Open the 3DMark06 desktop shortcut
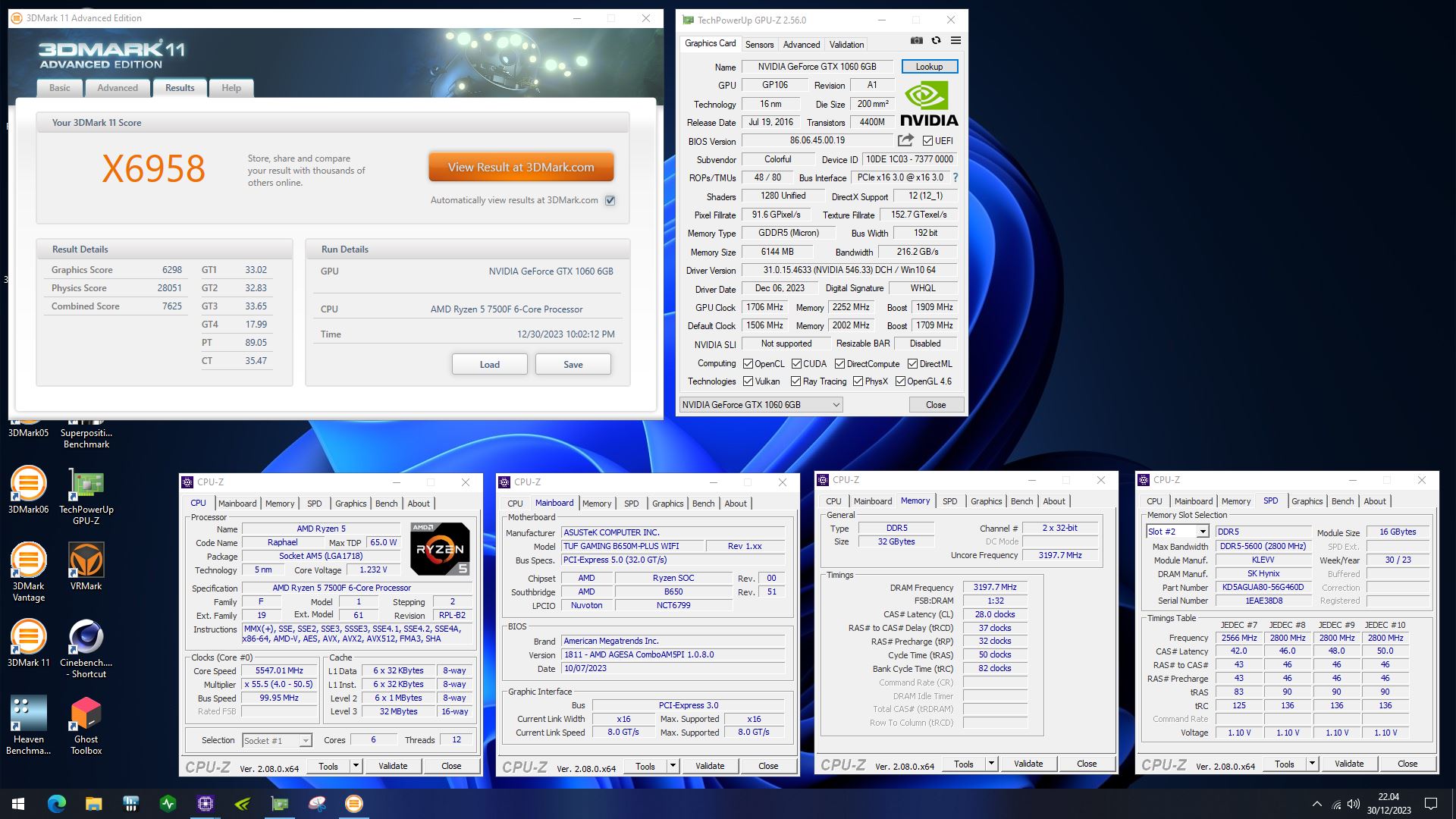The height and width of the screenshot is (819, 1456). 28,490
